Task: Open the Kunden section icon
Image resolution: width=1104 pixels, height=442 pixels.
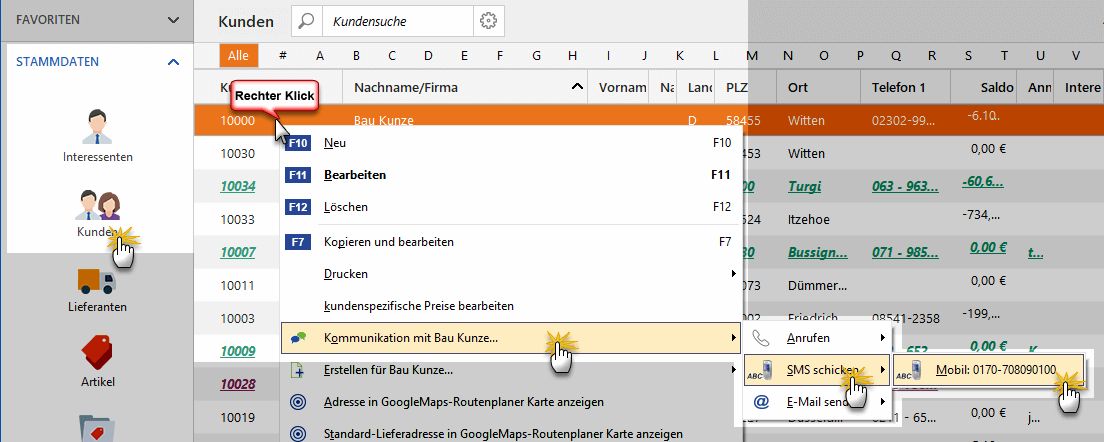Action: (97, 206)
